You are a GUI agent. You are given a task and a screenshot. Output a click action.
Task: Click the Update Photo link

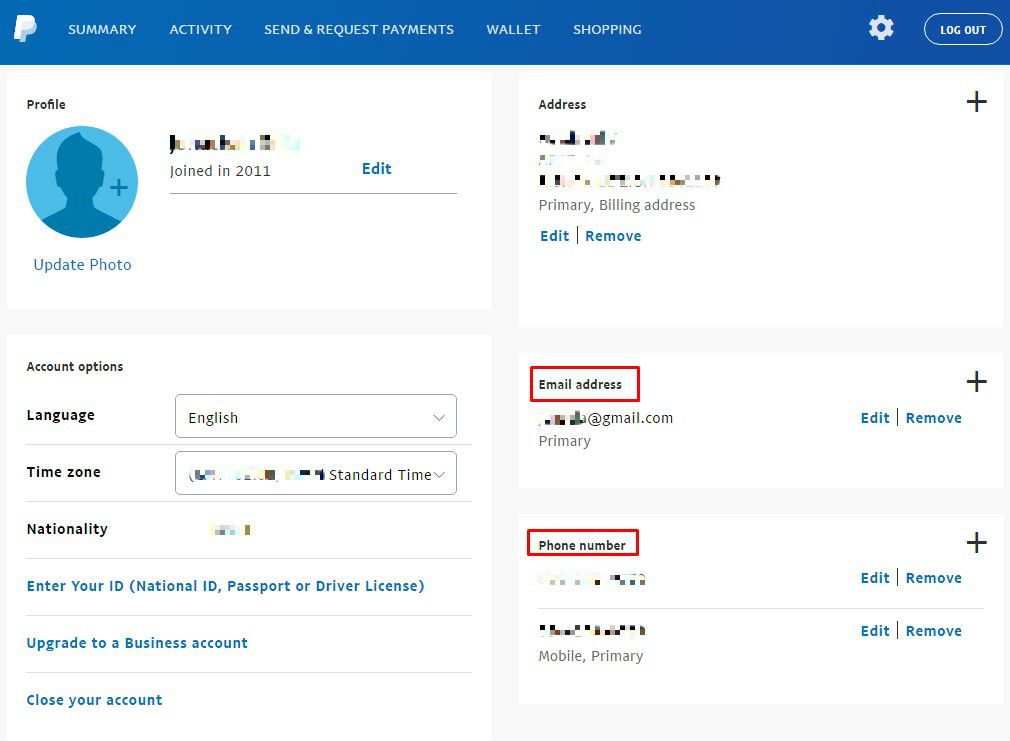(x=82, y=265)
